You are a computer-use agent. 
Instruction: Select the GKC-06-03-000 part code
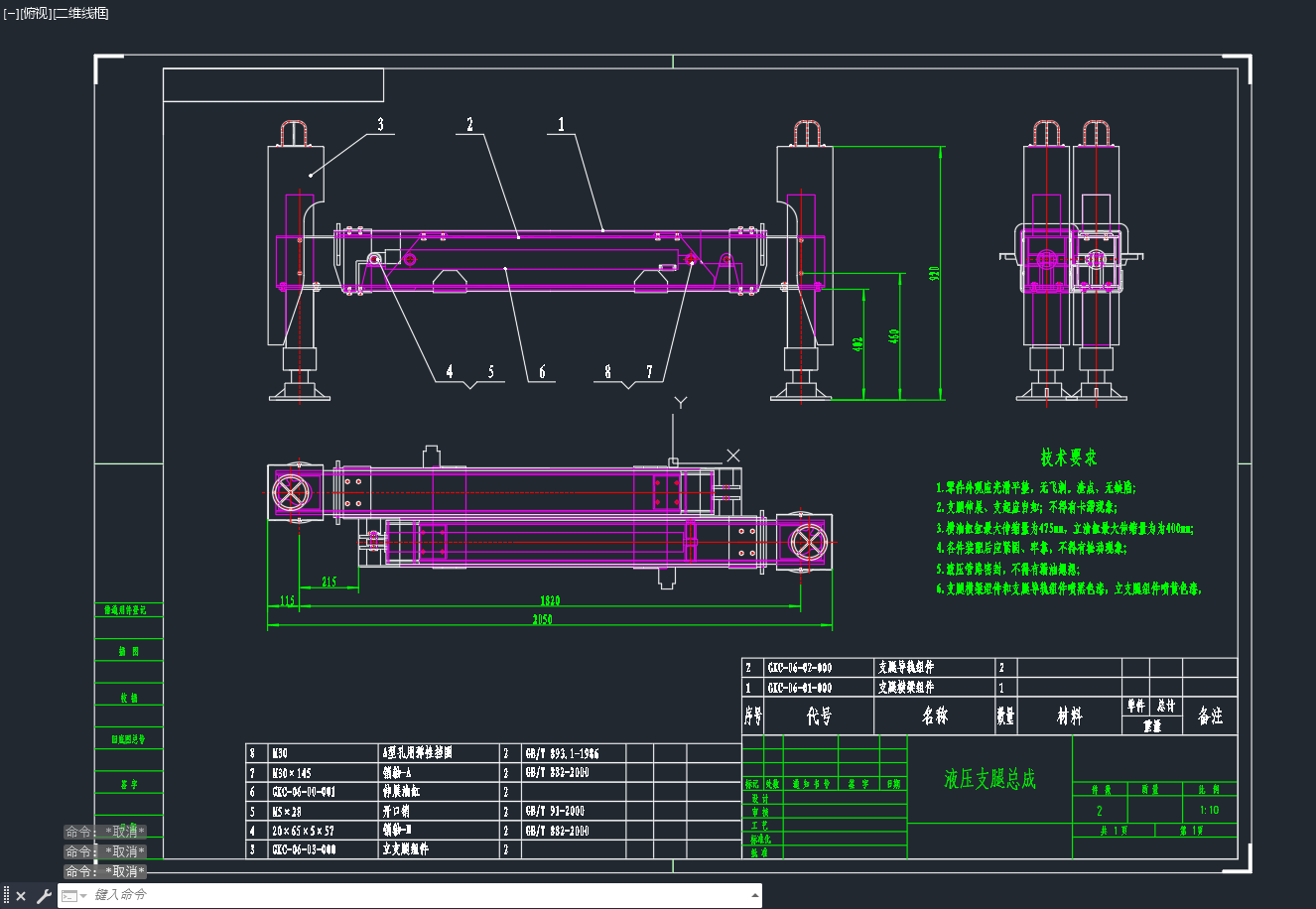(304, 850)
